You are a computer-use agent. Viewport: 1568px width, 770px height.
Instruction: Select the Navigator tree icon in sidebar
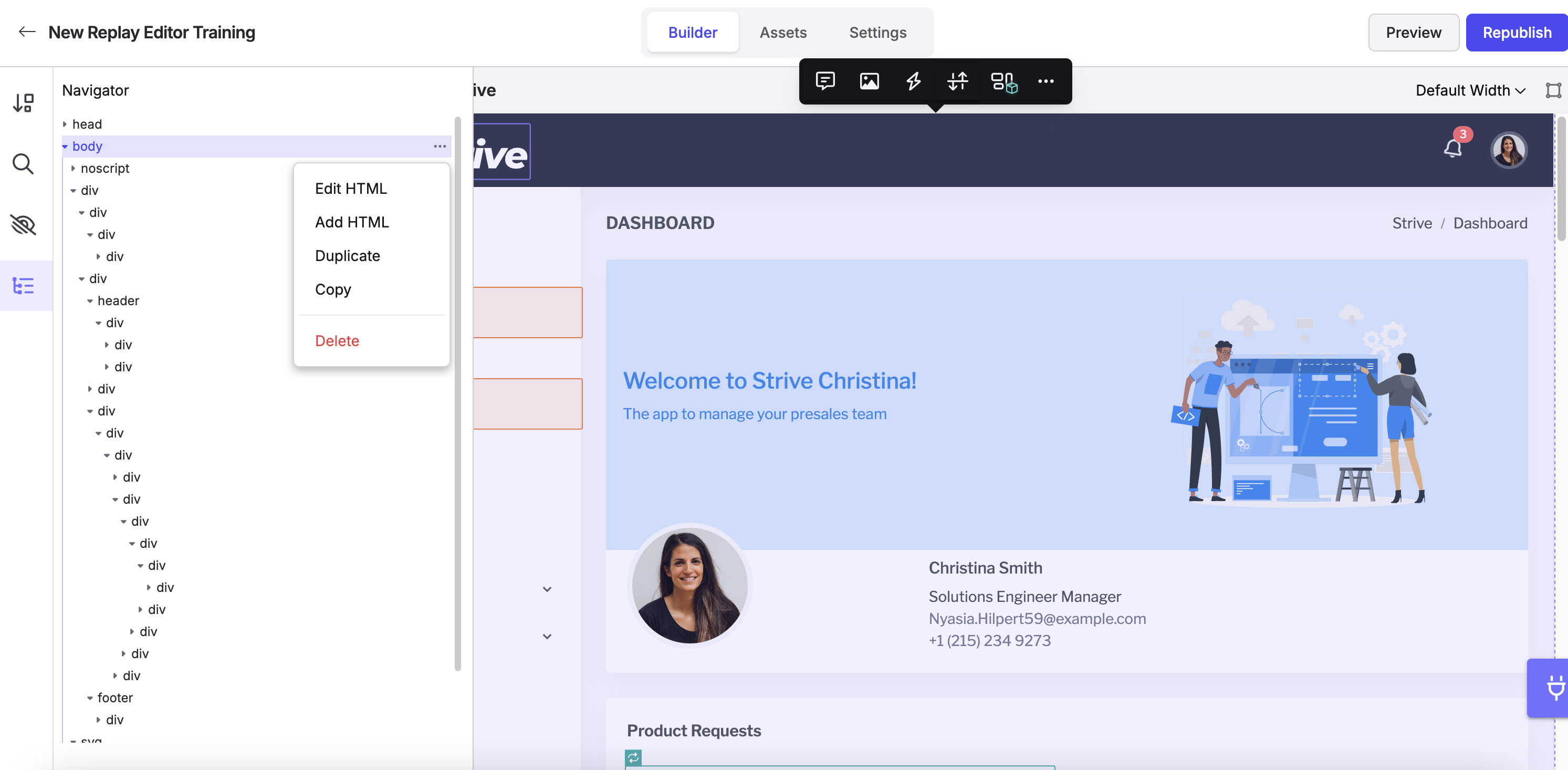pyautogui.click(x=23, y=286)
